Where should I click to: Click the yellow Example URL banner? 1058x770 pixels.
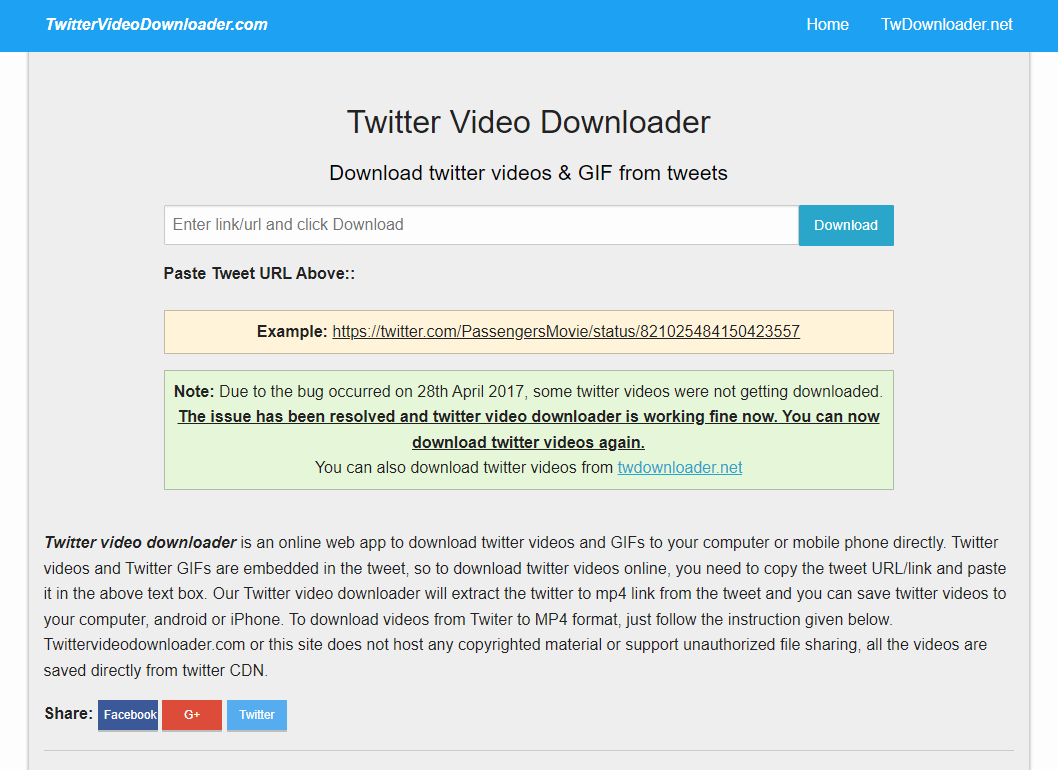(528, 331)
